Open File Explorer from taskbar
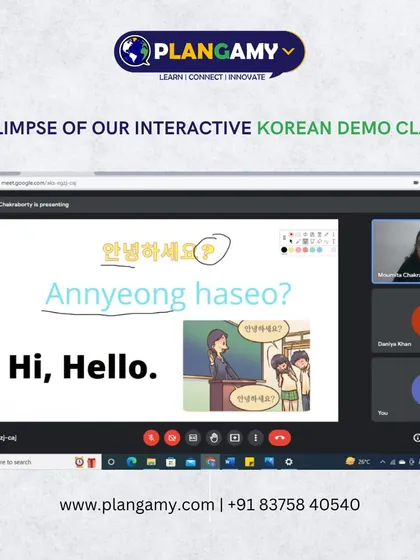Image resolution: width=420 pixels, height=560 pixels. (151, 462)
